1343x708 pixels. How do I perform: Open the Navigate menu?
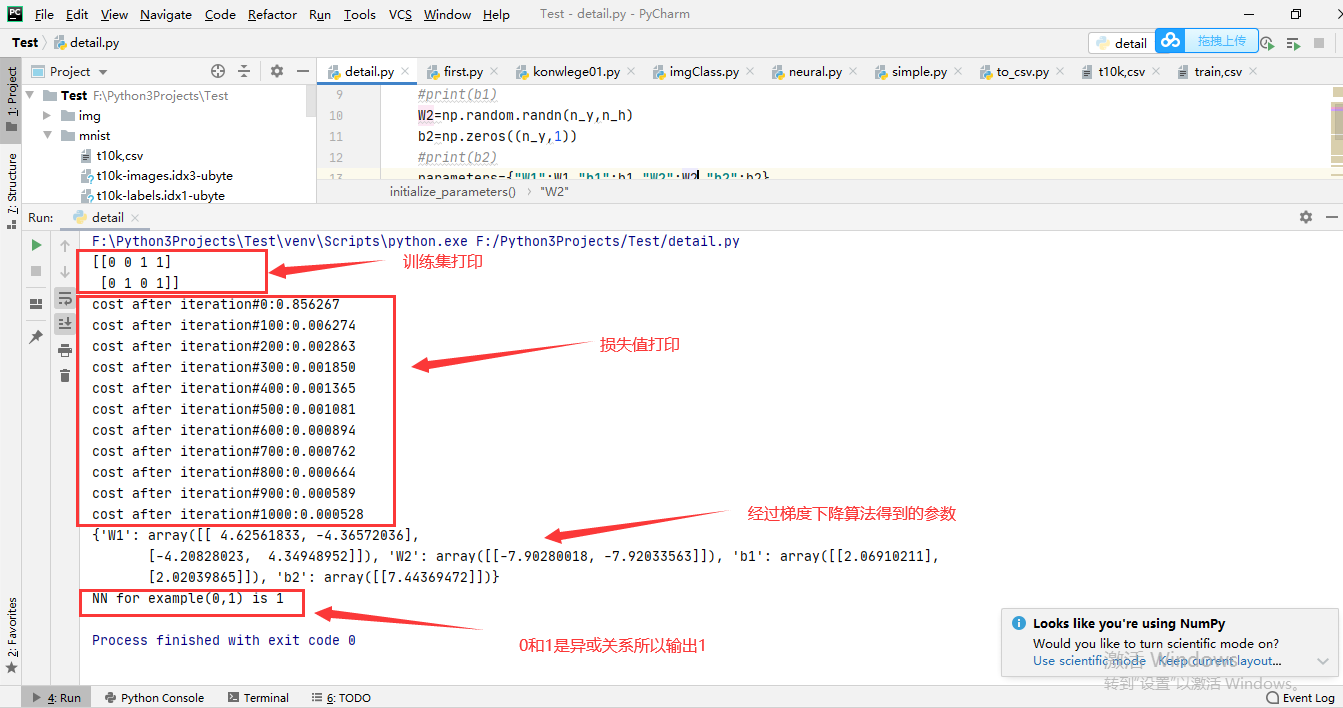pyautogui.click(x=166, y=14)
